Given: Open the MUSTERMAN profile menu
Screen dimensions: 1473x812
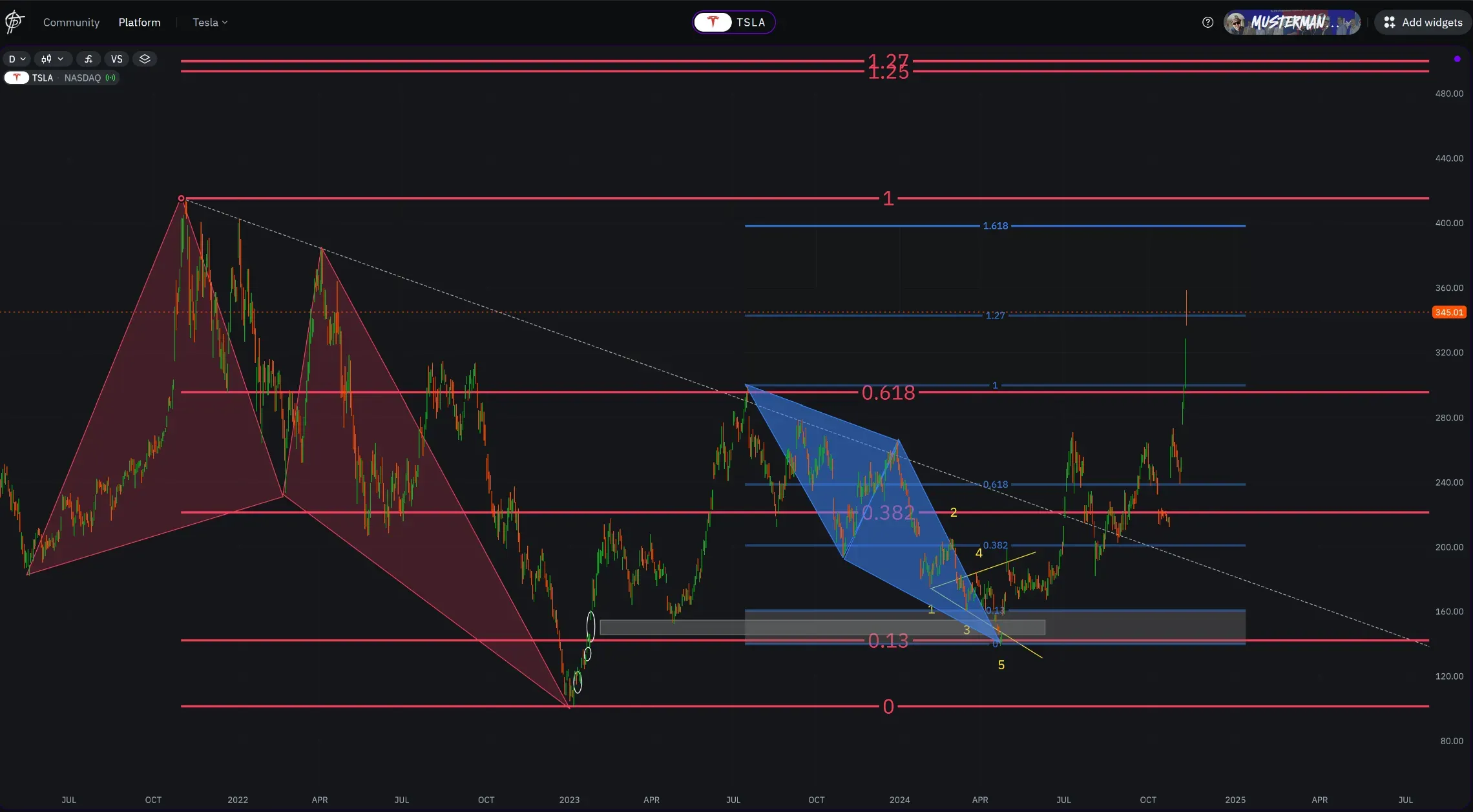Looking at the screenshot, I should [1292, 23].
